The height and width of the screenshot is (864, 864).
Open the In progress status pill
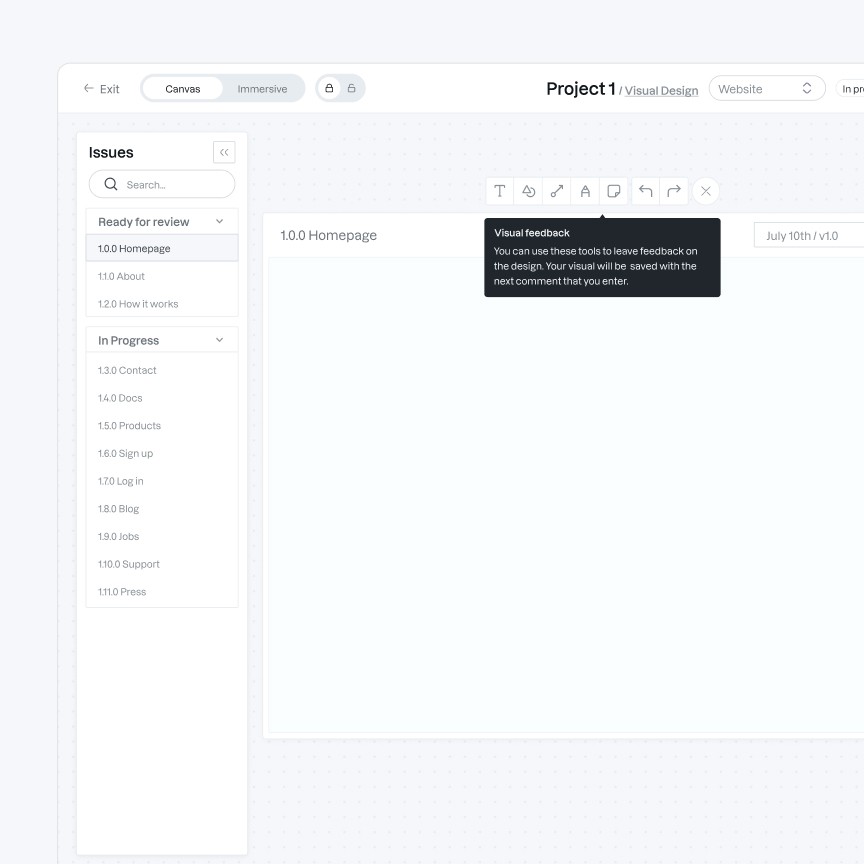point(850,89)
